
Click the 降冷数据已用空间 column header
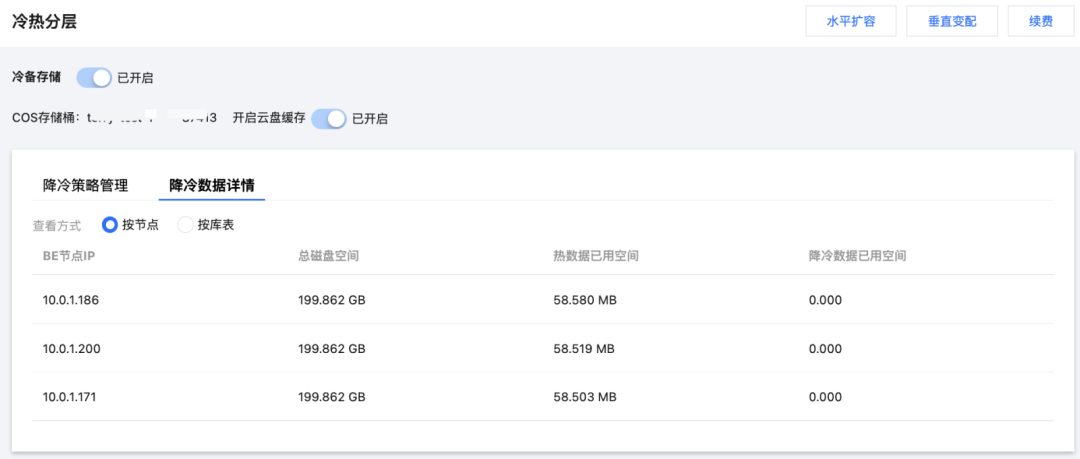click(x=857, y=256)
